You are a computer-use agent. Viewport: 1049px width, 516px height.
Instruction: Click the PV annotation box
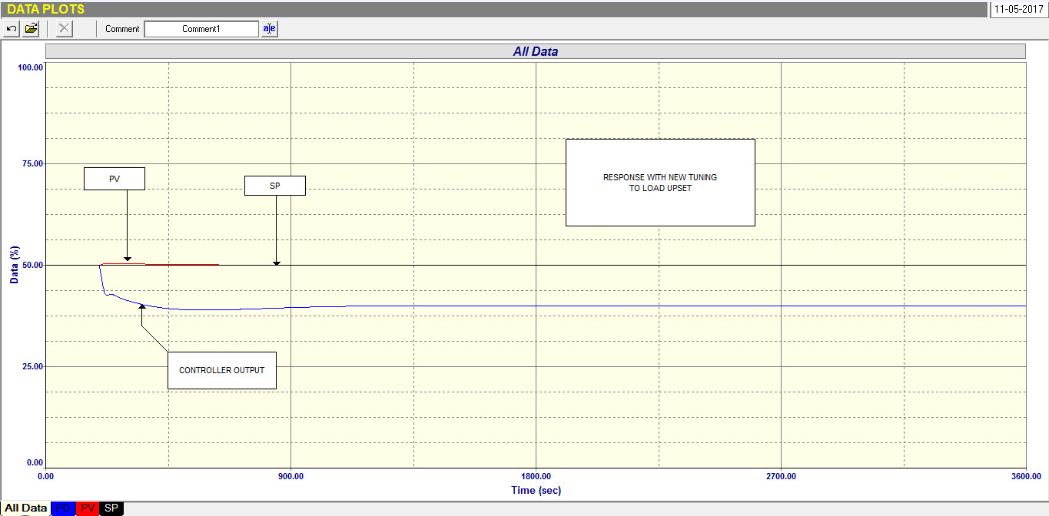[x=114, y=179]
